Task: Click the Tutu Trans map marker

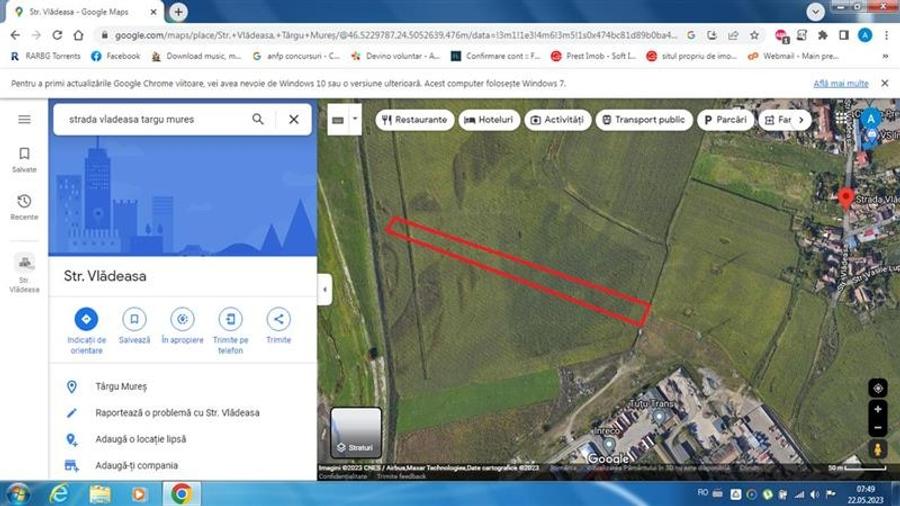Action: click(659, 417)
